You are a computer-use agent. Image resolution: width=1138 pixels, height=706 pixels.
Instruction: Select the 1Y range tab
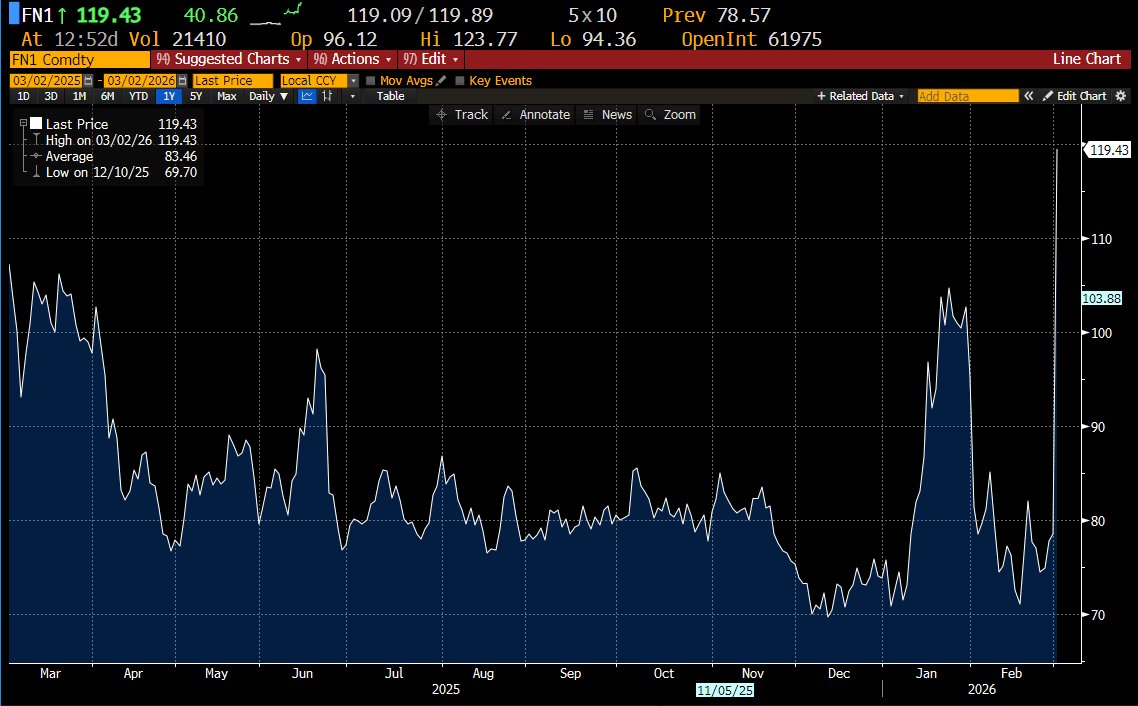168,96
